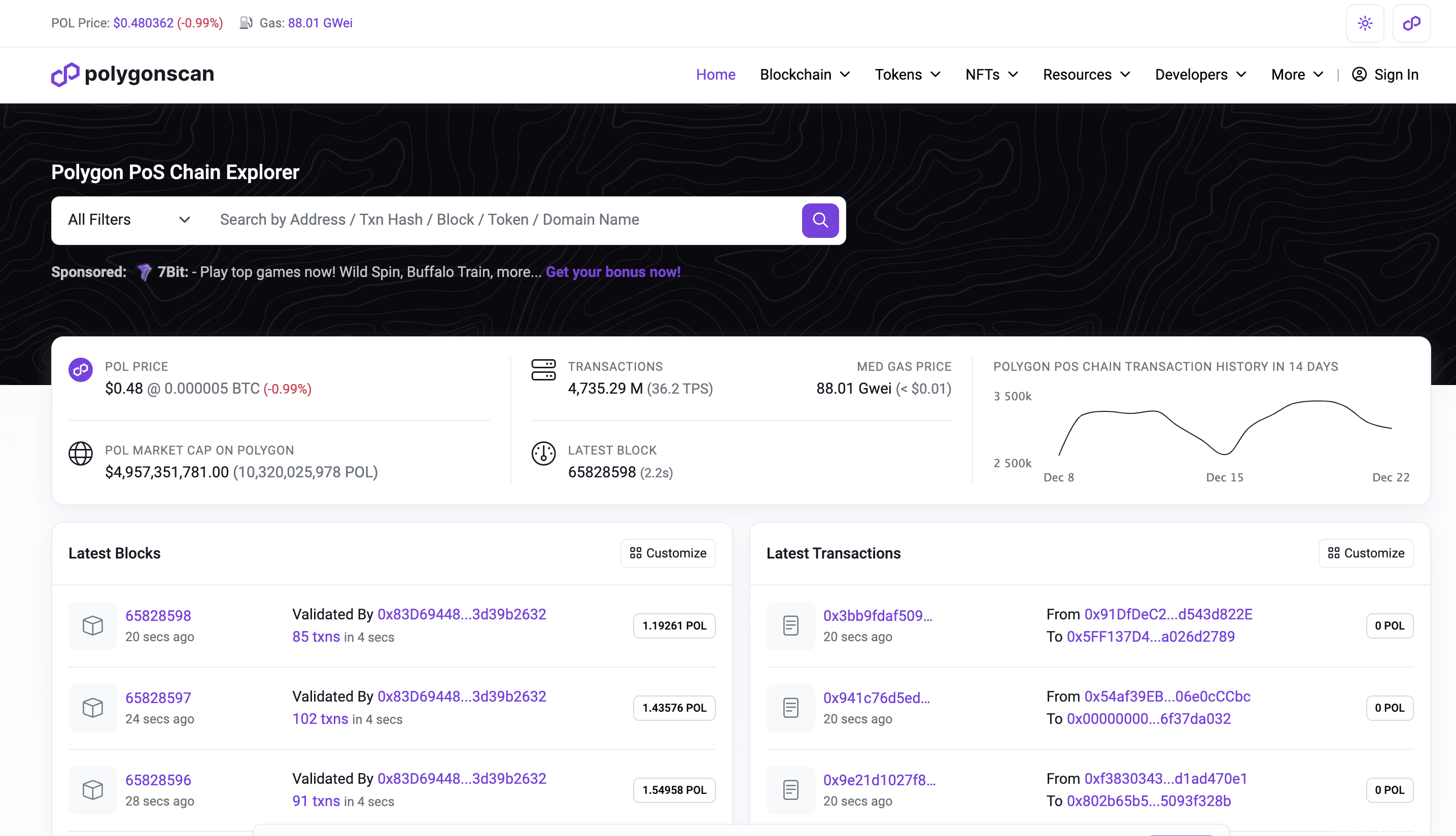Screen dimensions: 1456x836
Task: Open the NFTs navigation menu
Action: [x=991, y=75]
